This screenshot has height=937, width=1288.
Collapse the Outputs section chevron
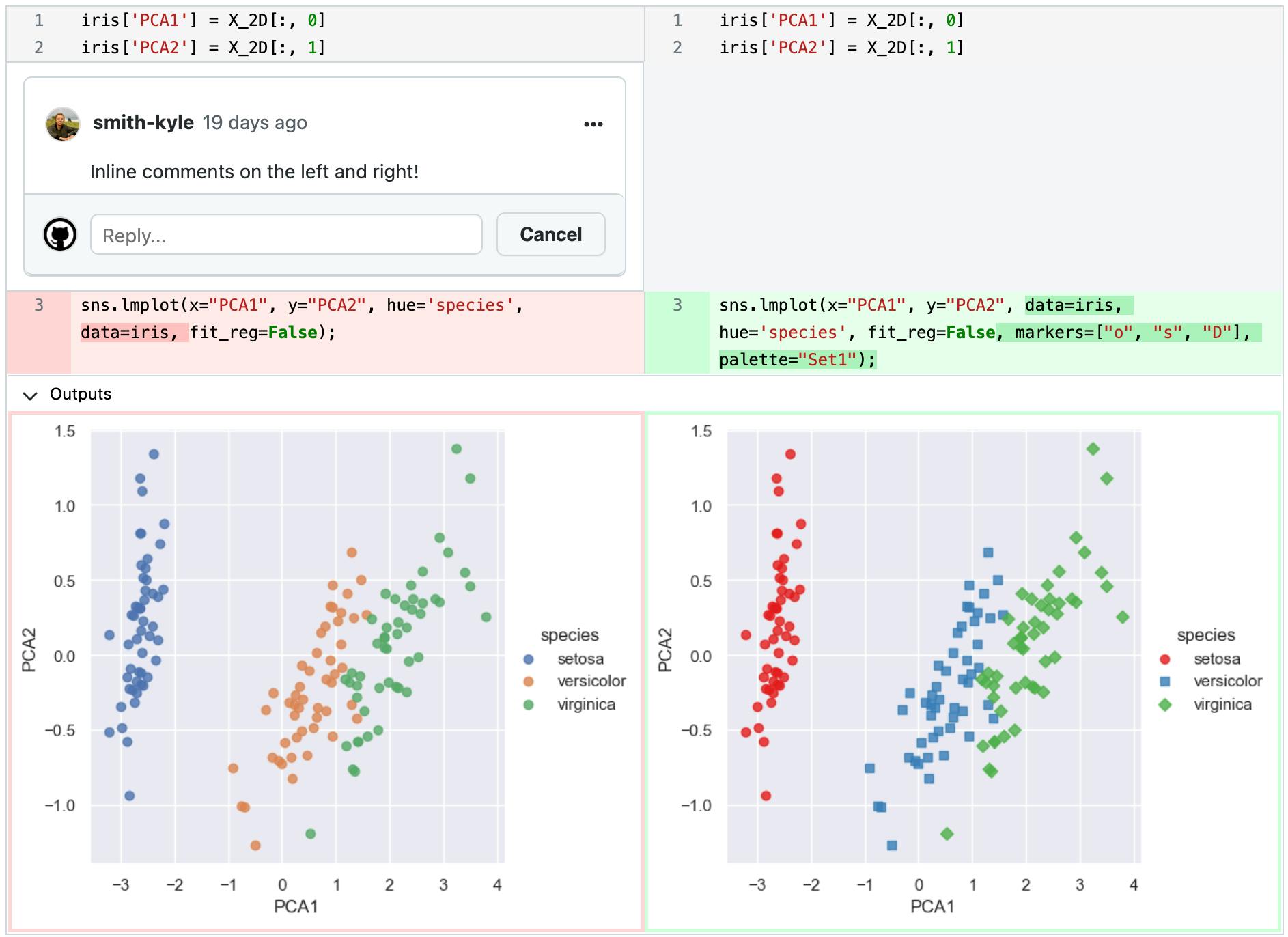click(30, 395)
